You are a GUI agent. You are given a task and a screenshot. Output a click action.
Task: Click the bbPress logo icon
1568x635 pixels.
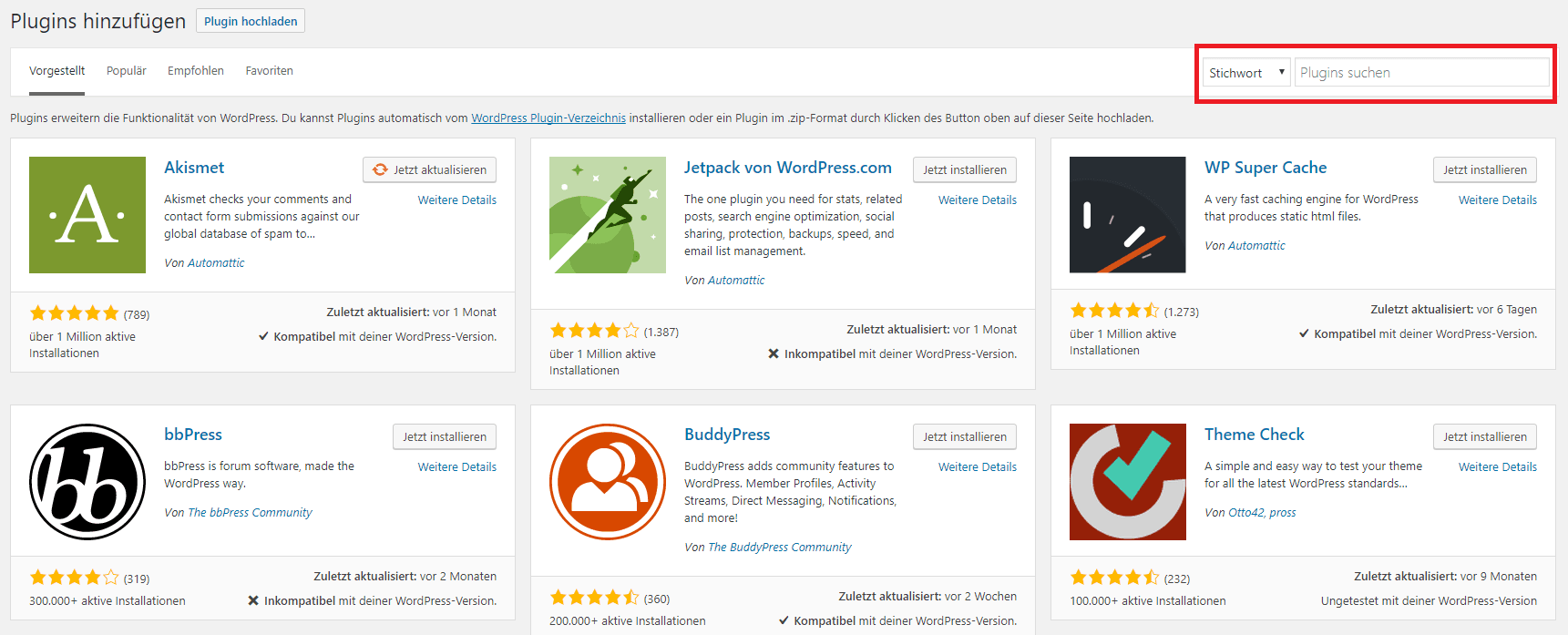pyautogui.click(x=87, y=482)
